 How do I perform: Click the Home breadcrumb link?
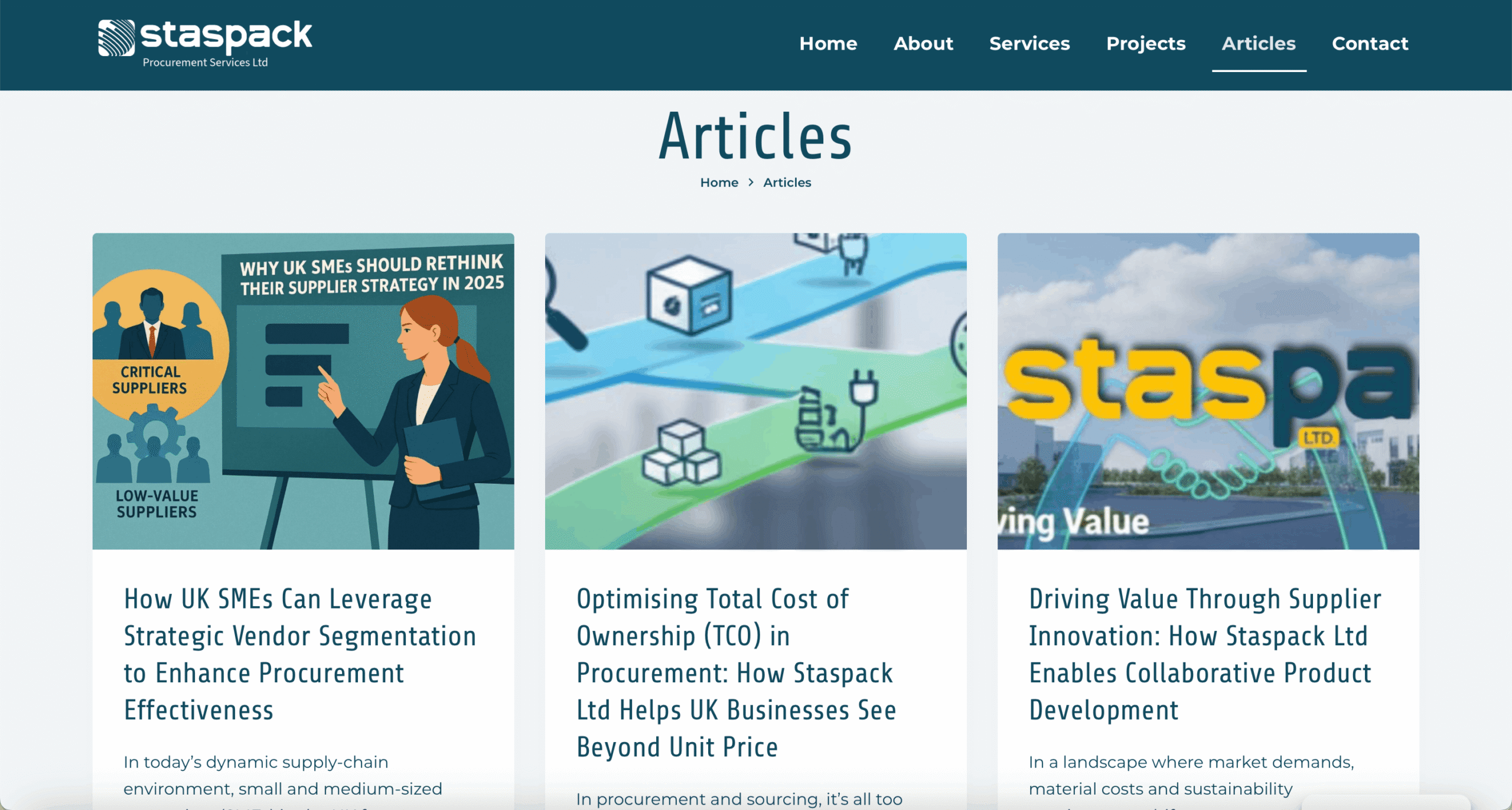pos(719,183)
